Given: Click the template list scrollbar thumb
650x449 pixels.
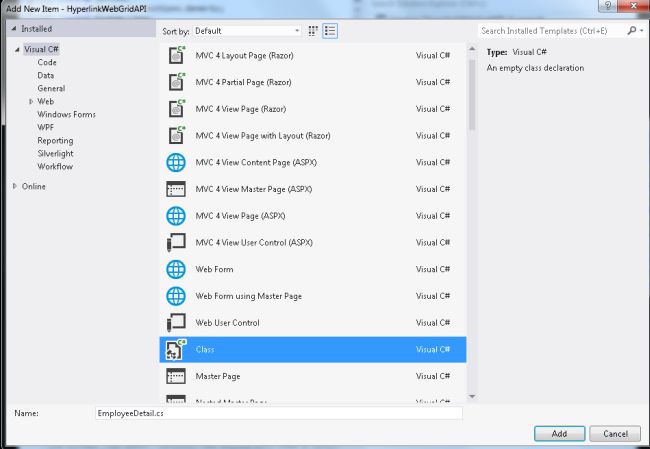Looking at the screenshot, I should (x=472, y=95).
